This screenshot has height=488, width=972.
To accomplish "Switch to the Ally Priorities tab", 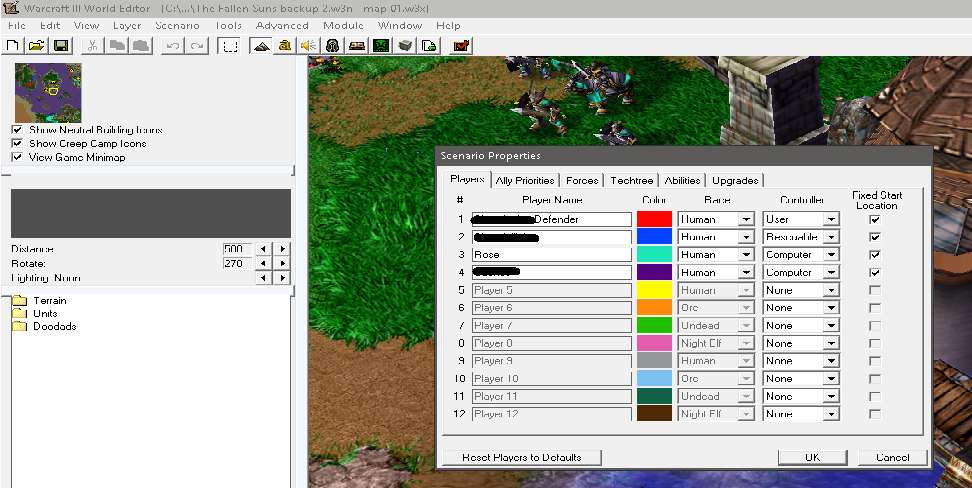I will tap(524, 180).
